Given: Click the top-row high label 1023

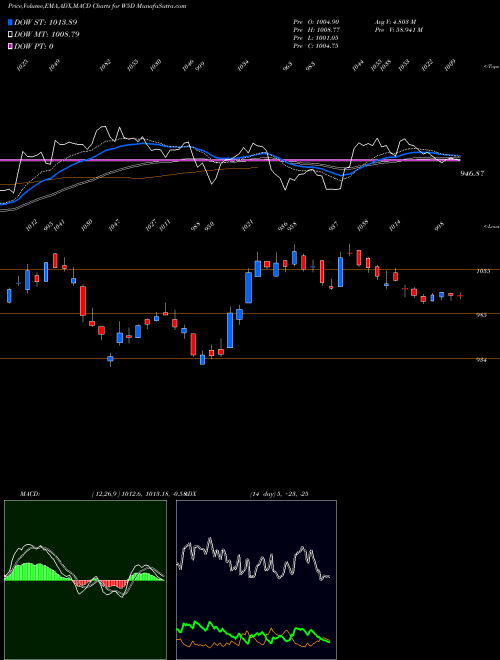Looking at the screenshot, I should click(x=22, y=65).
